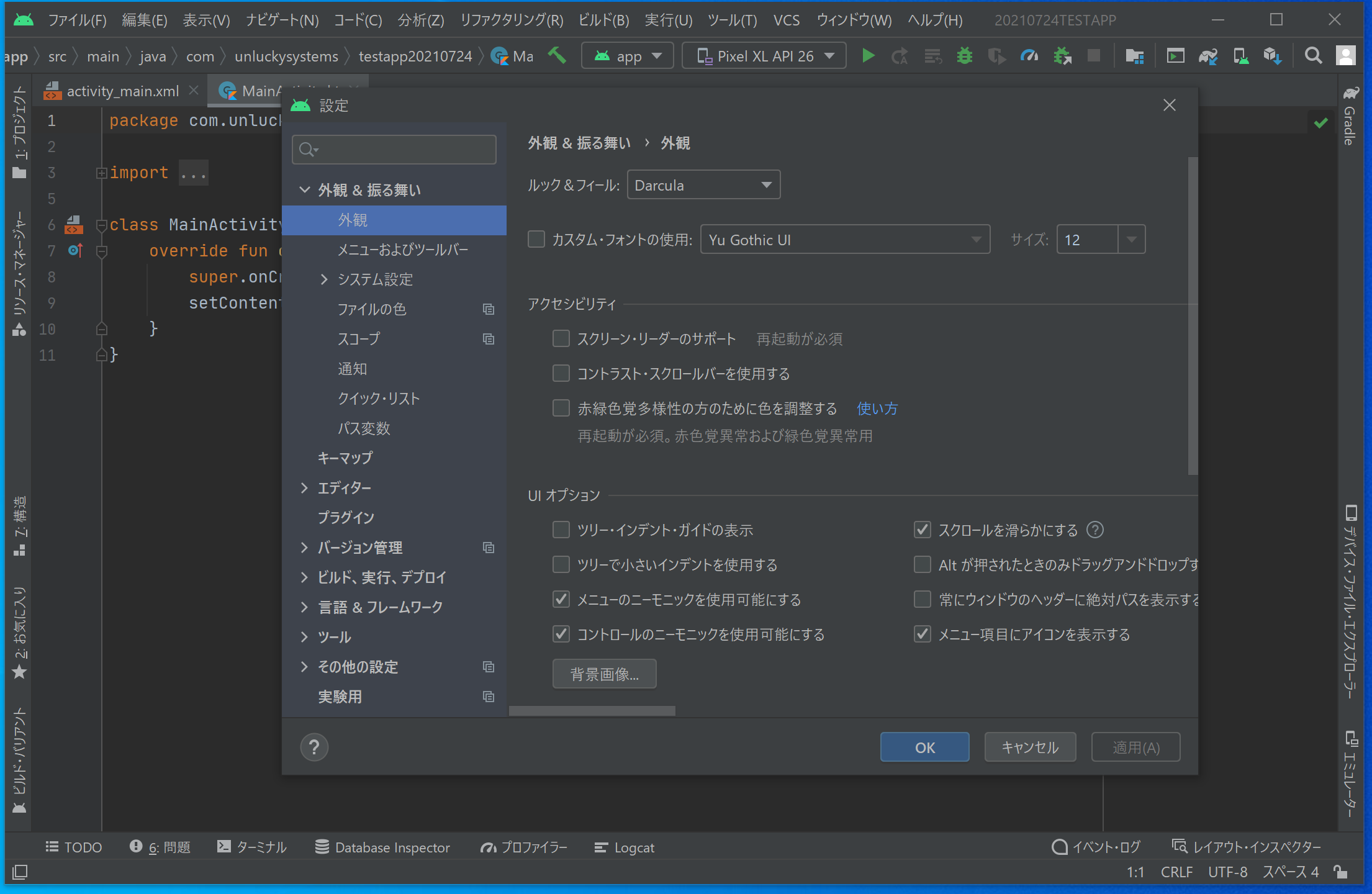Screen dimensions: 1372x894
Task: Click the project-level icon next to ファイルの色
Action: point(489,309)
